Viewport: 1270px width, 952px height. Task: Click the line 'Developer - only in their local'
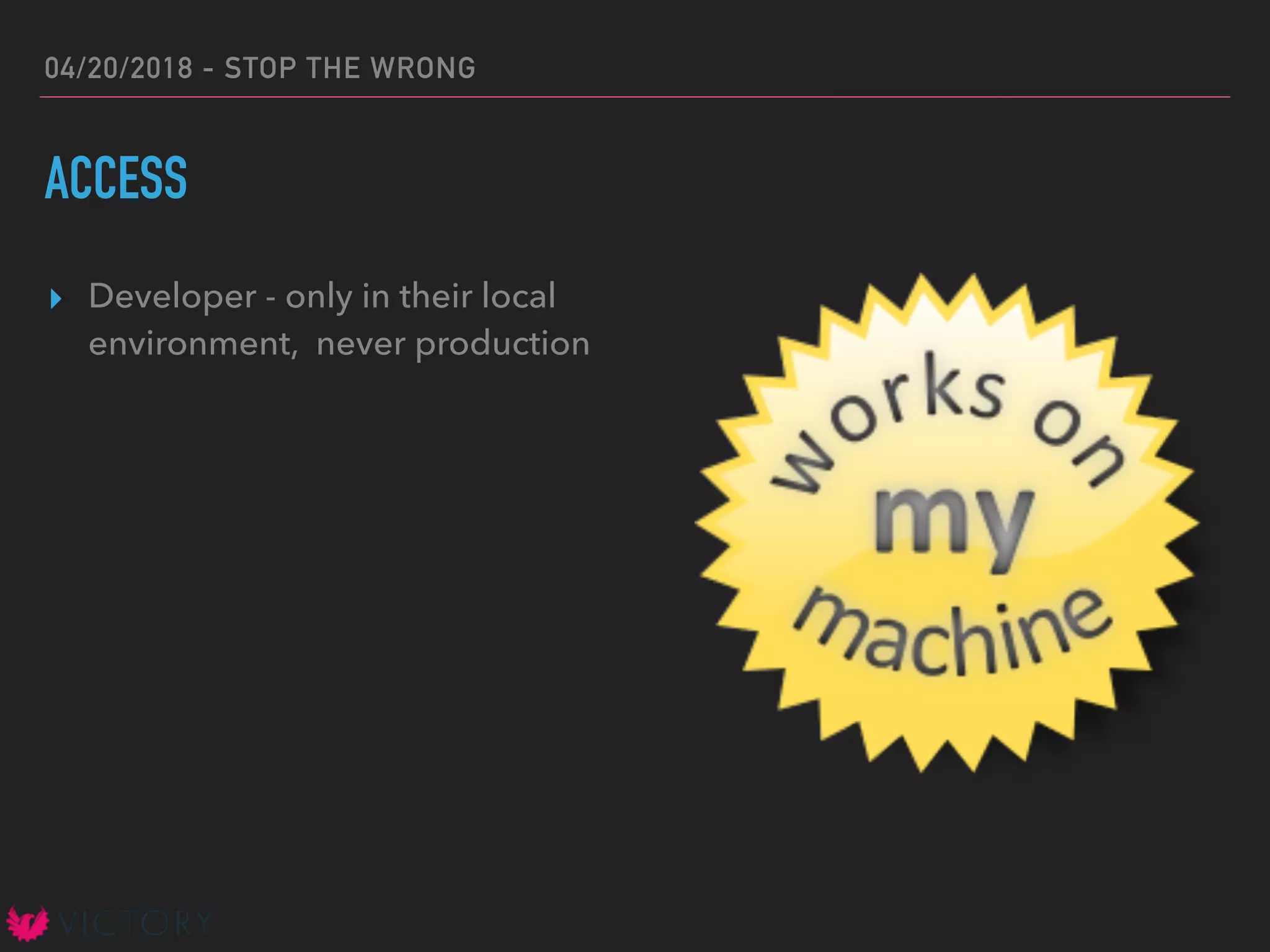322,296
